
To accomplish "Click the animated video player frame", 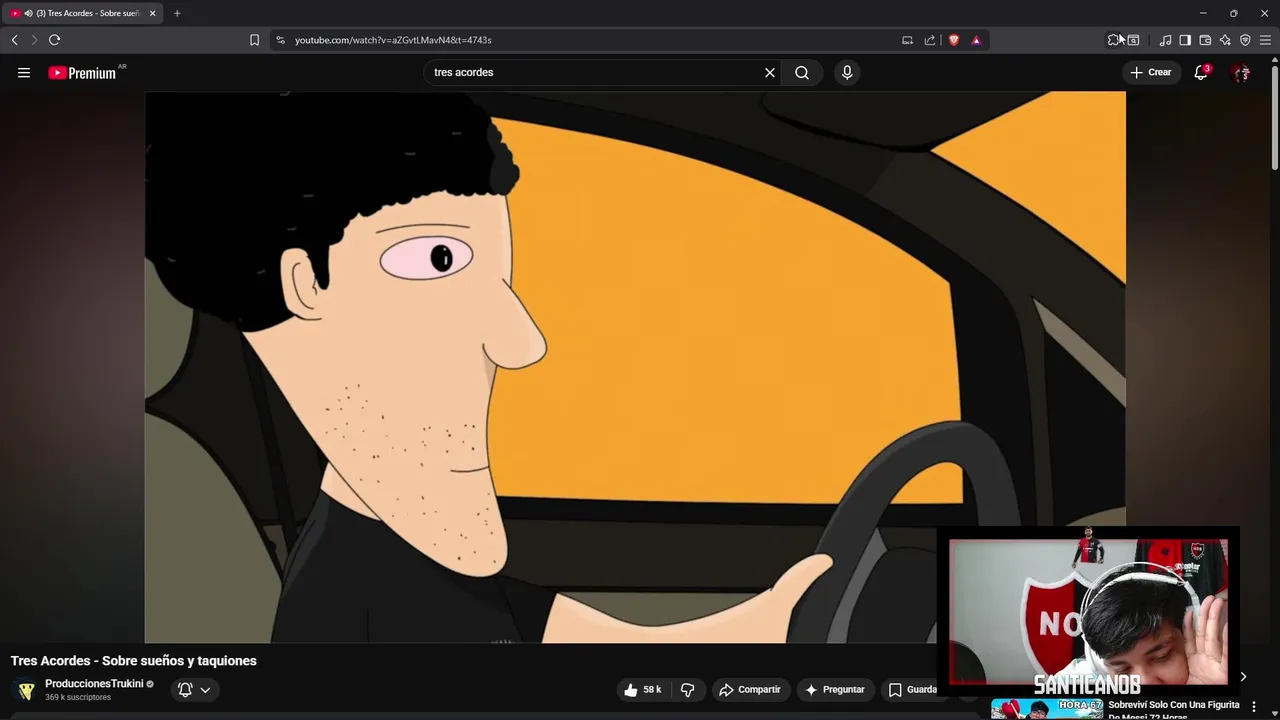I will tap(635, 366).
